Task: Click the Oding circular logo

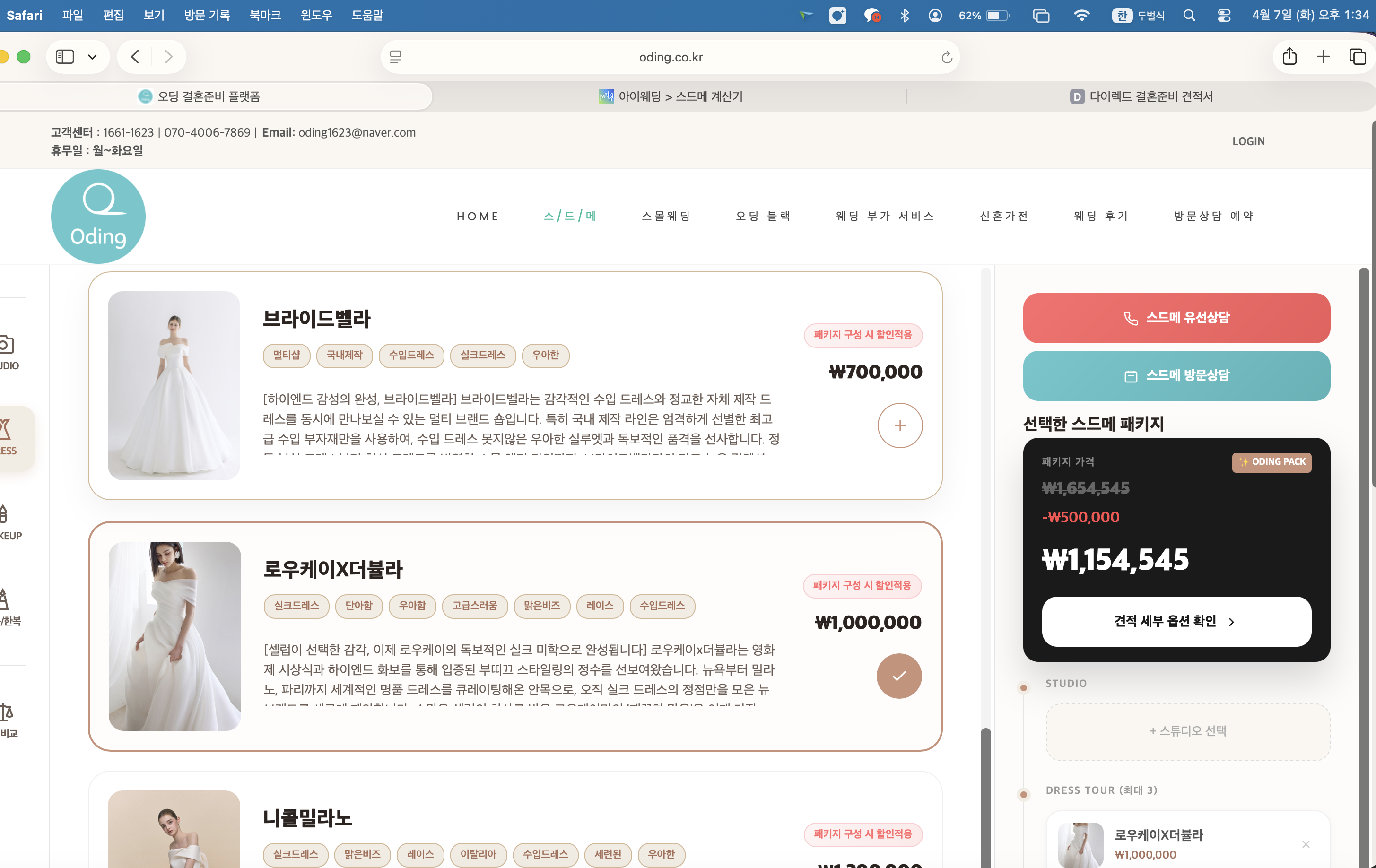Action: (98, 216)
